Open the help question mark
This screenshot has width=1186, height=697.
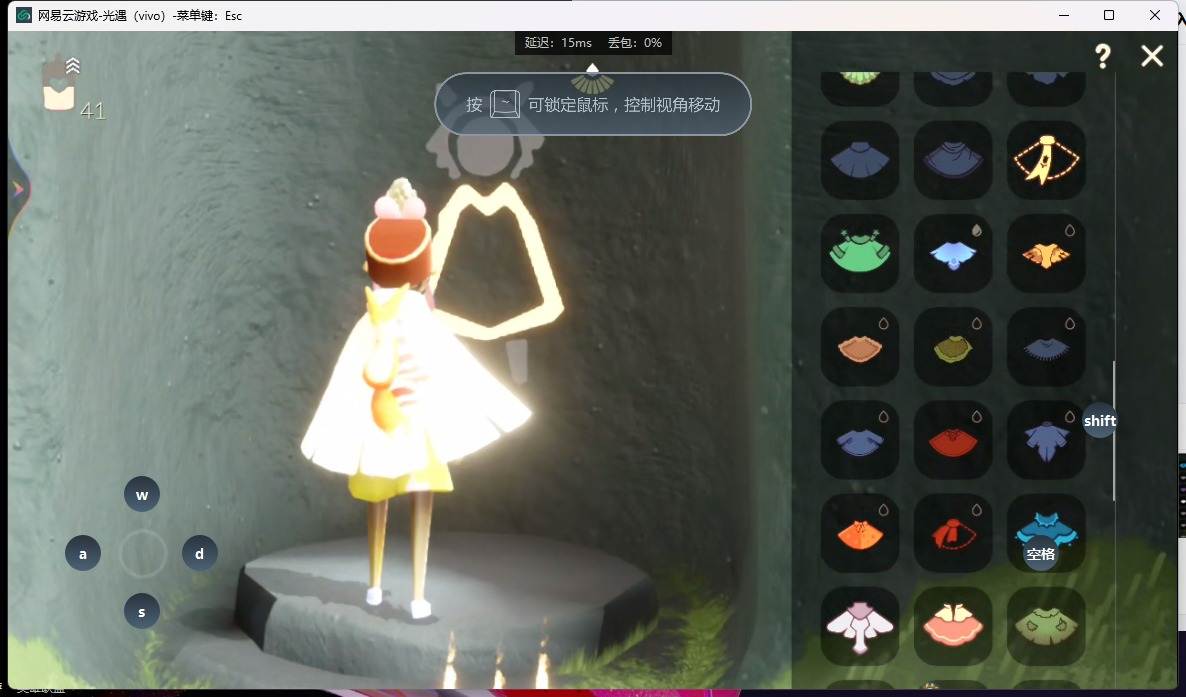(x=1103, y=55)
